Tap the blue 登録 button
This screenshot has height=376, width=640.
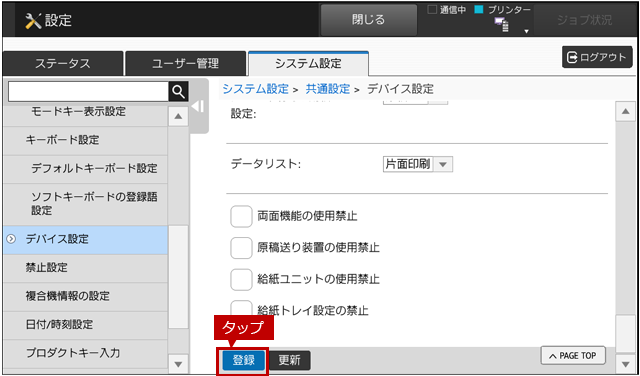244,360
